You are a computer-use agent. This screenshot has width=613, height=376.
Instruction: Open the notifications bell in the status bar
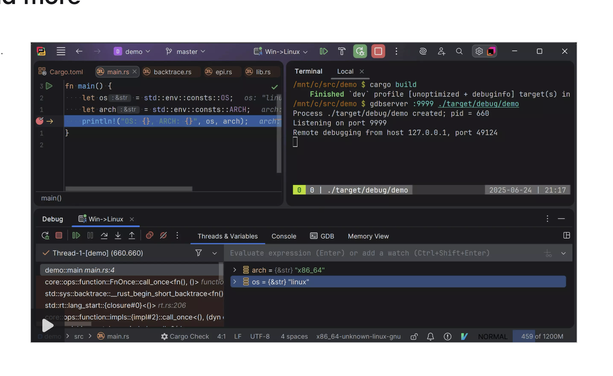[x=430, y=337]
